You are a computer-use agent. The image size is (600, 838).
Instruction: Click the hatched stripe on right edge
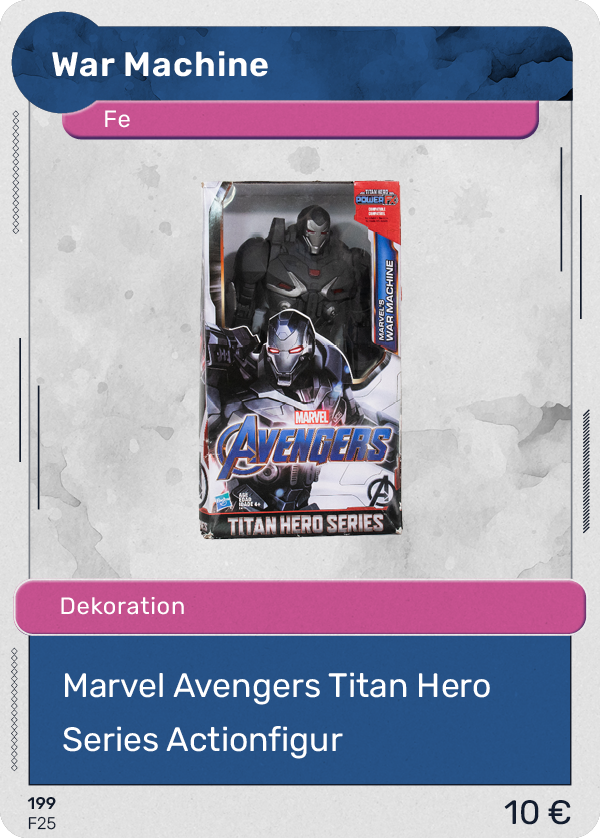586,471
